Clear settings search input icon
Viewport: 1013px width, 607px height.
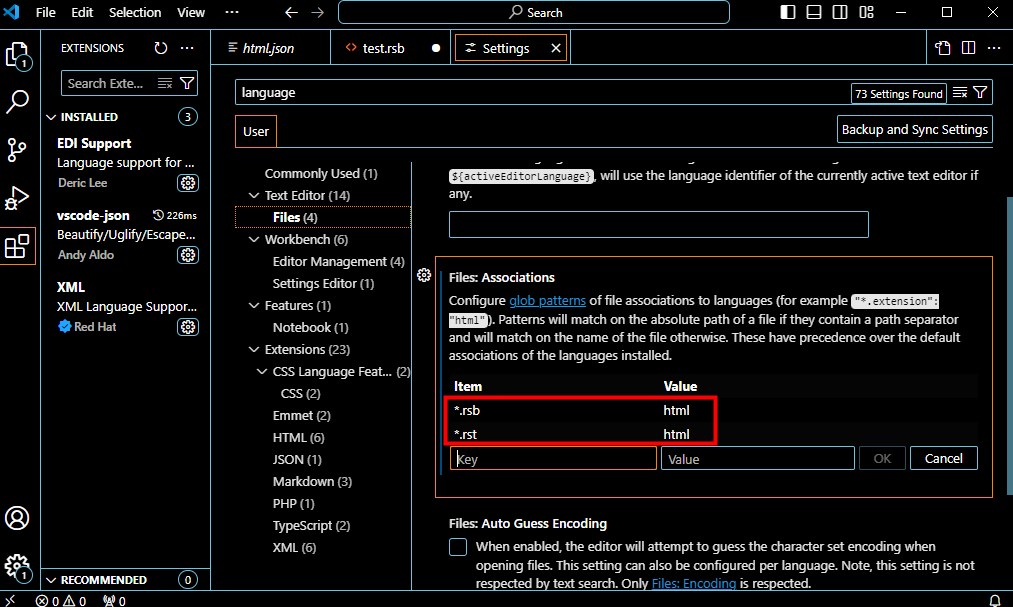960,93
